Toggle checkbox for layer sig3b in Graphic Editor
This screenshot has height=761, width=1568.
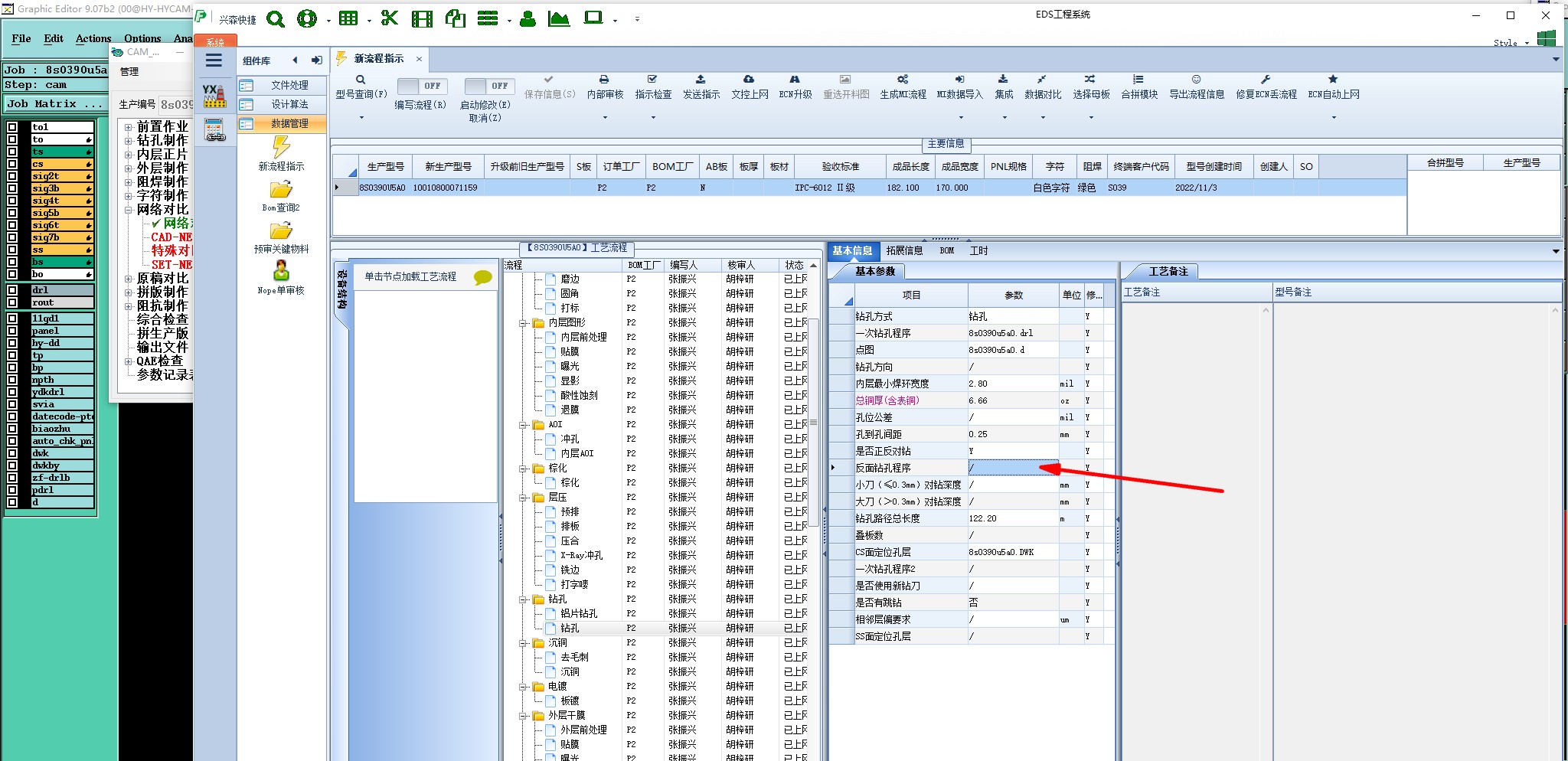pos(12,188)
